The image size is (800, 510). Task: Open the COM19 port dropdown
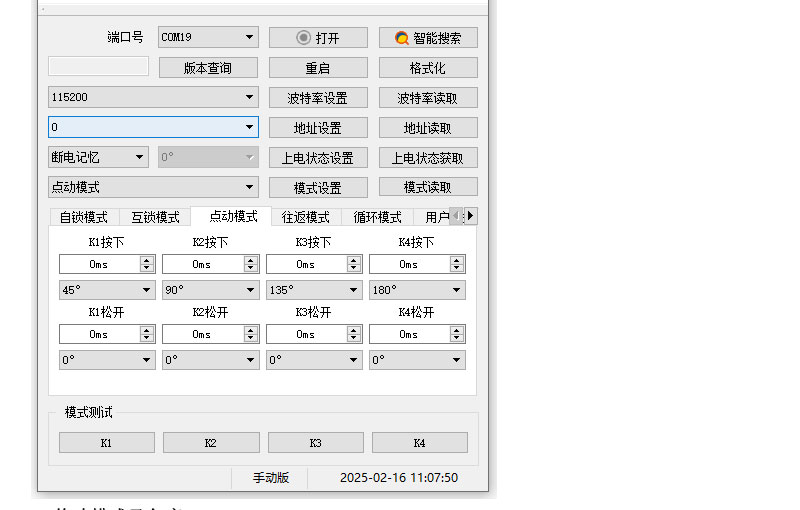pyautogui.click(x=208, y=37)
